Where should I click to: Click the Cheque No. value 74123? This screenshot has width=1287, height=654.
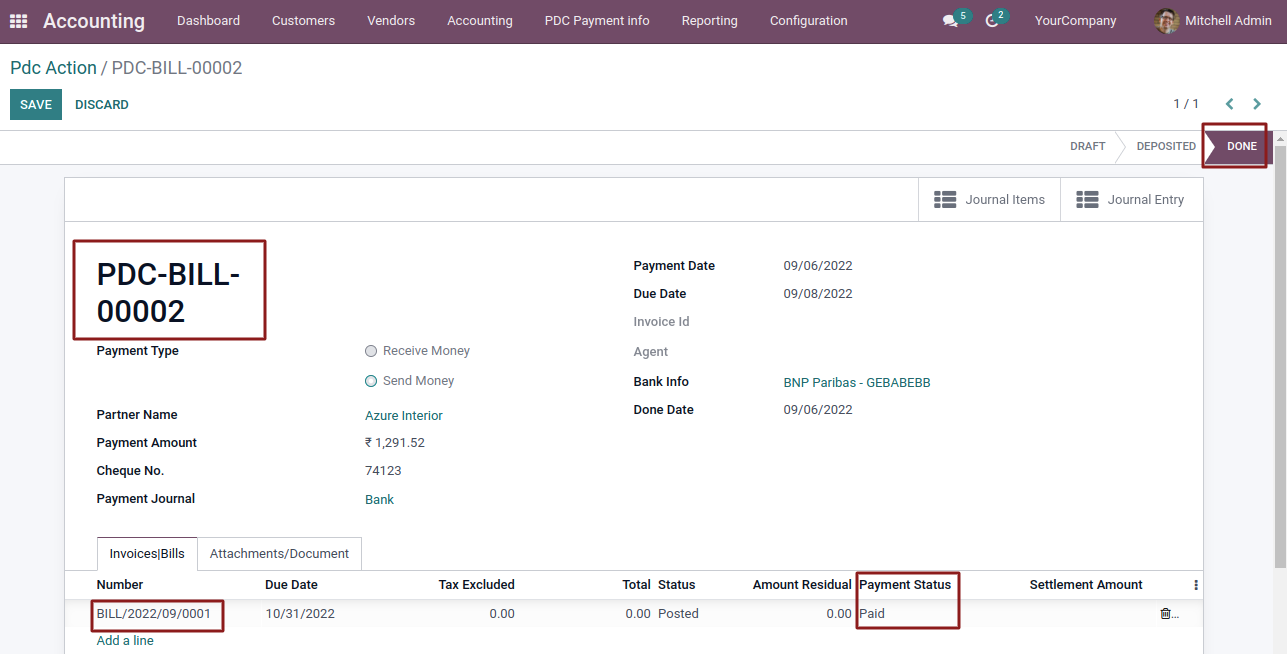383,471
